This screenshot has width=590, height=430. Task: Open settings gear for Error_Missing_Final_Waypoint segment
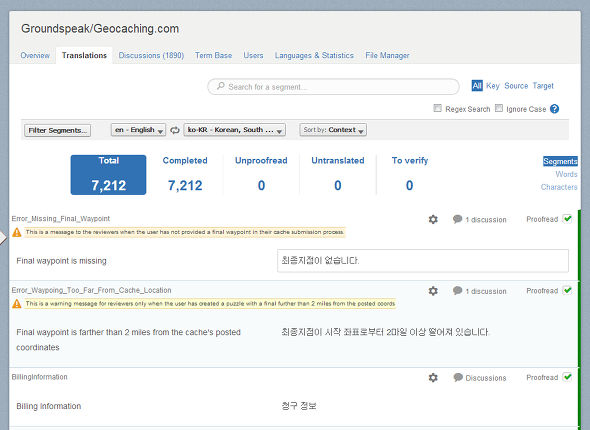click(433, 219)
